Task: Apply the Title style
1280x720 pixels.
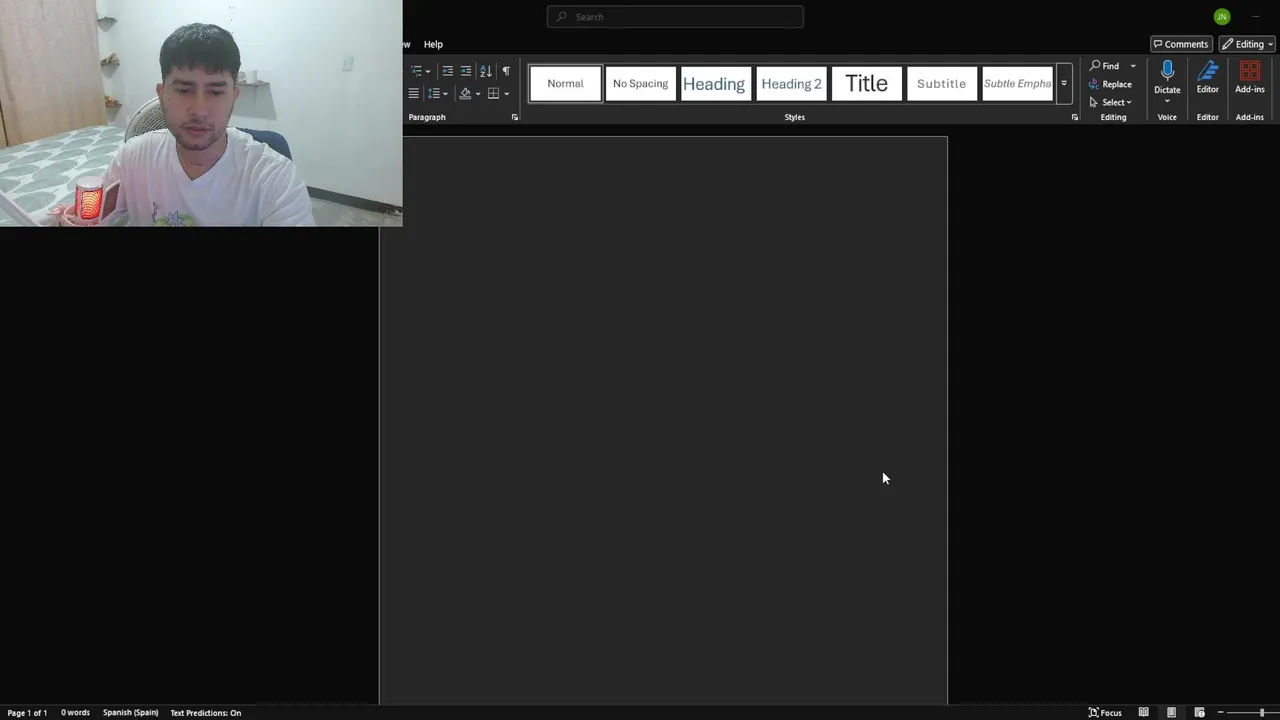Action: pos(866,84)
